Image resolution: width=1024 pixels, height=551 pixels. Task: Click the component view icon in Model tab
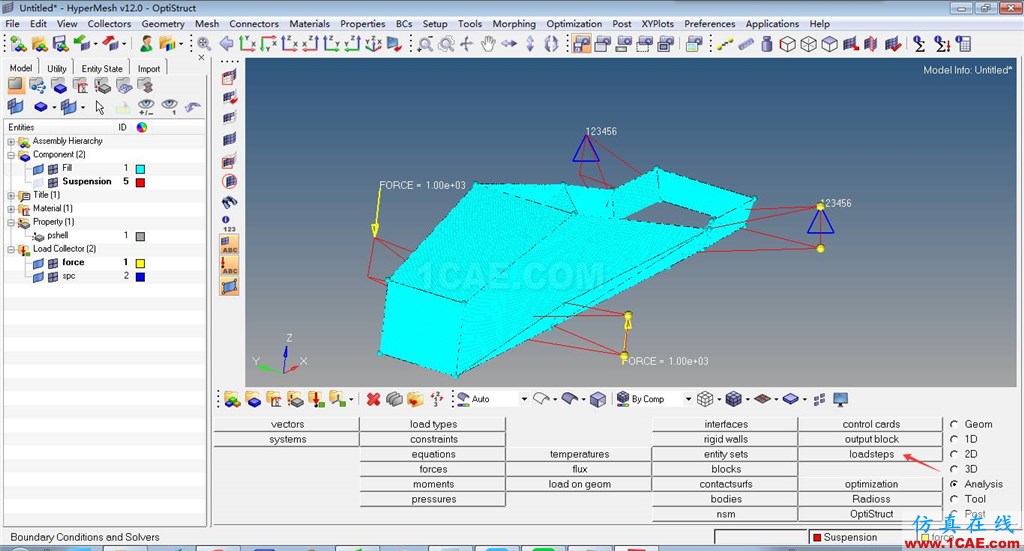pos(59,86)
